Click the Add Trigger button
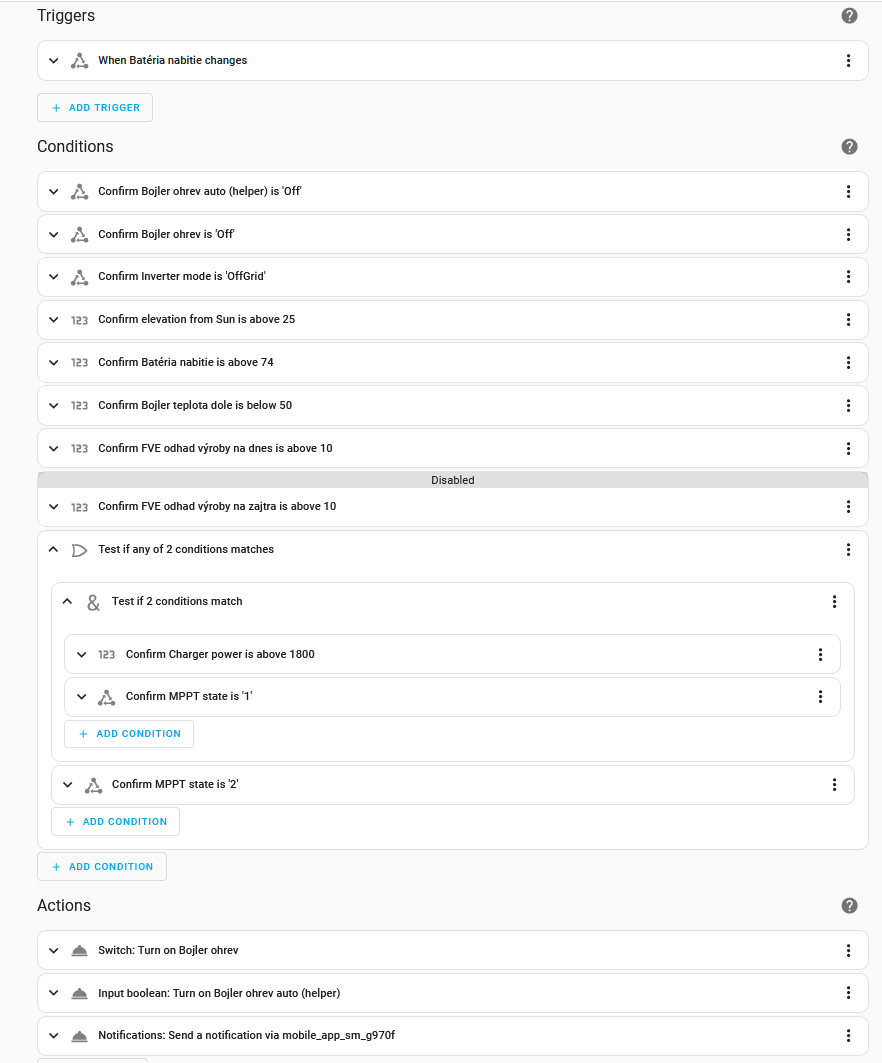882x1063 pixels. pyautogui.click(x=95, y=108)
